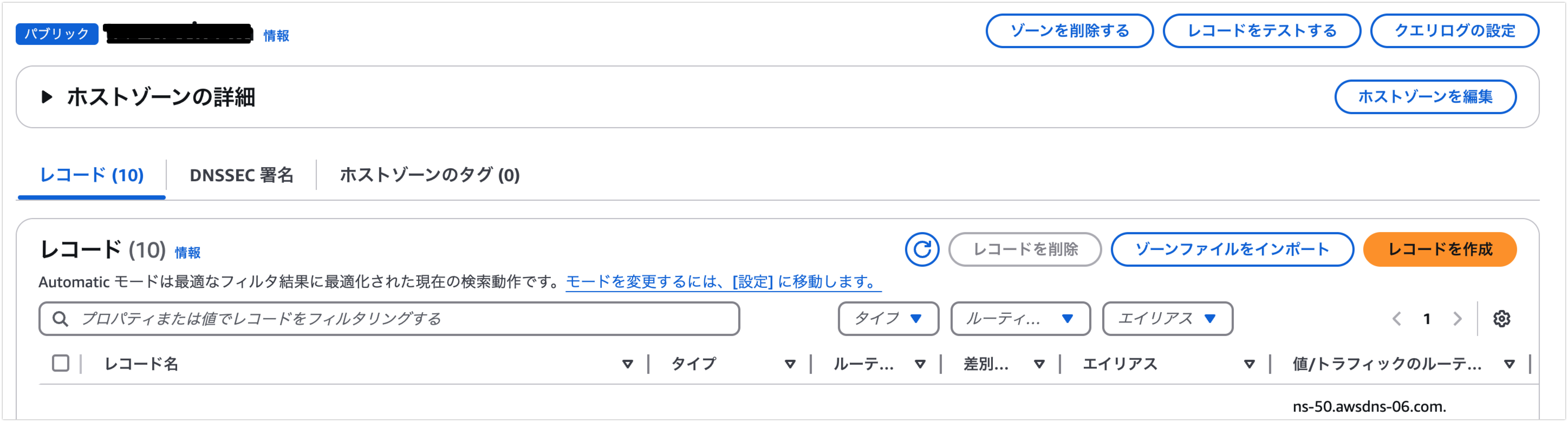This screenshot has width=1568, height=422.
Task: Sort by タイプ column arrow
Action: [790, 364]
